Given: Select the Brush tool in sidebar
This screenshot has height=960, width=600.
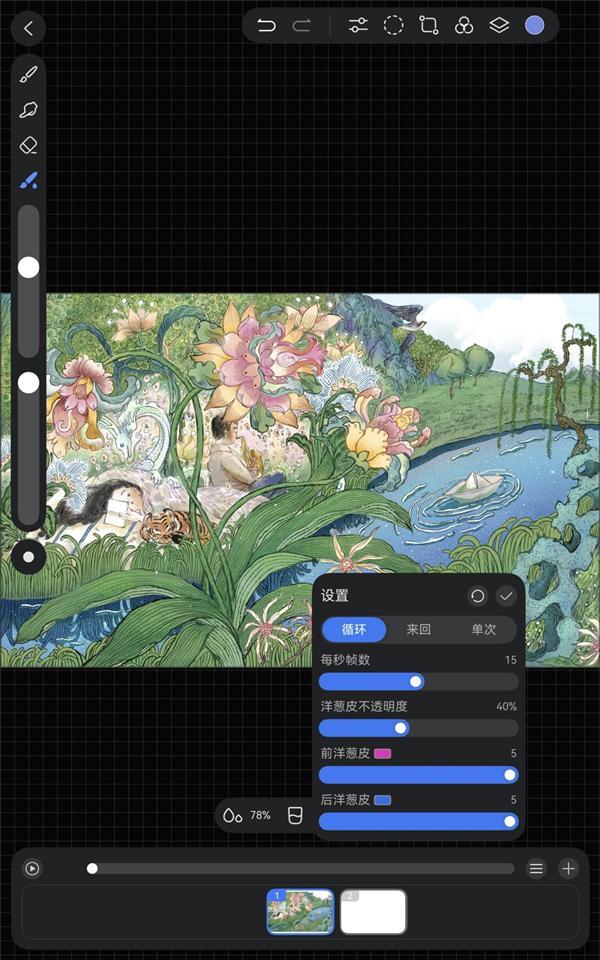Looking at the screenshot, I should [x=29, y=75].
